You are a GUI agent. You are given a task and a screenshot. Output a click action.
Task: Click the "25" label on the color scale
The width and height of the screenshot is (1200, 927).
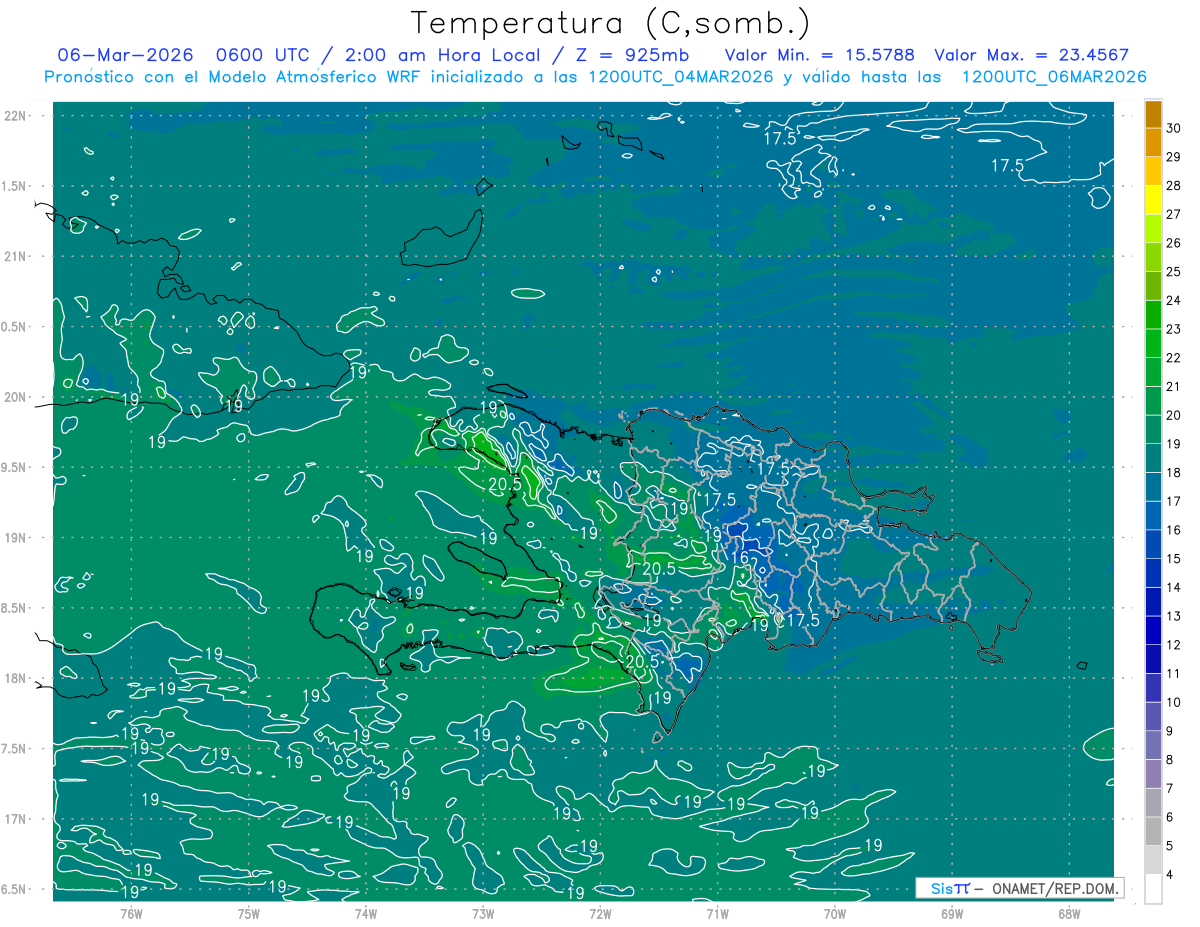pyautogui.click(x=1174, y=272)
